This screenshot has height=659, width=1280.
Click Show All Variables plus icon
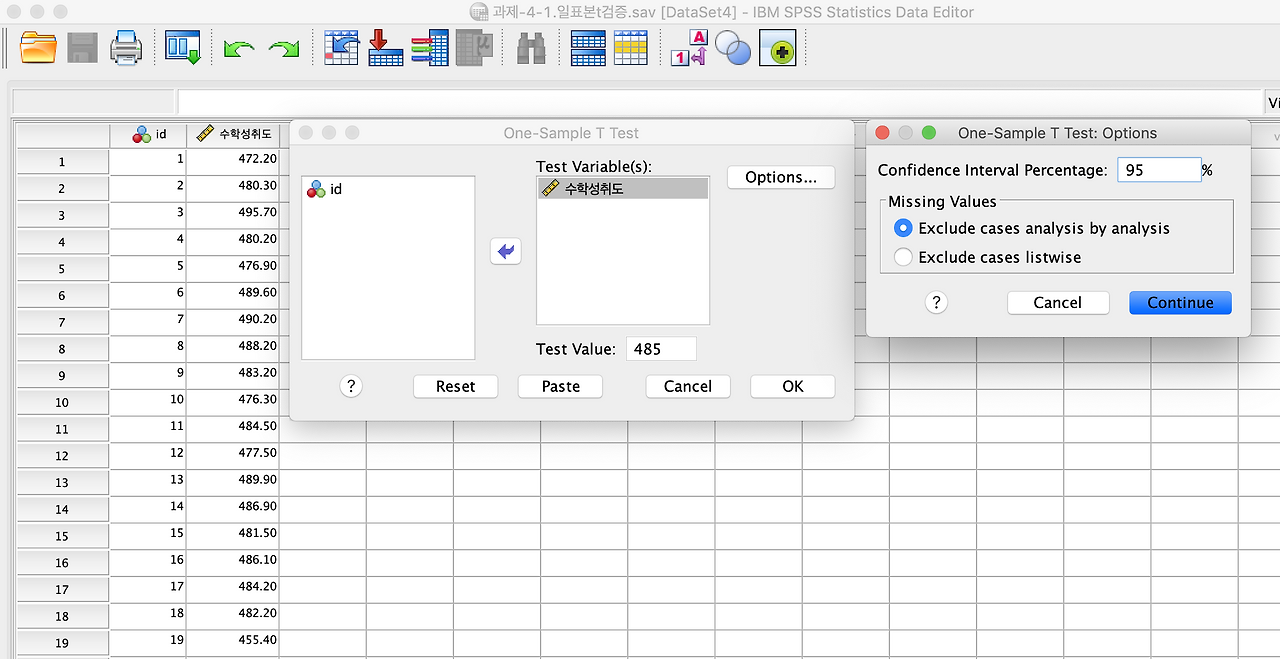tap(777, 47)
